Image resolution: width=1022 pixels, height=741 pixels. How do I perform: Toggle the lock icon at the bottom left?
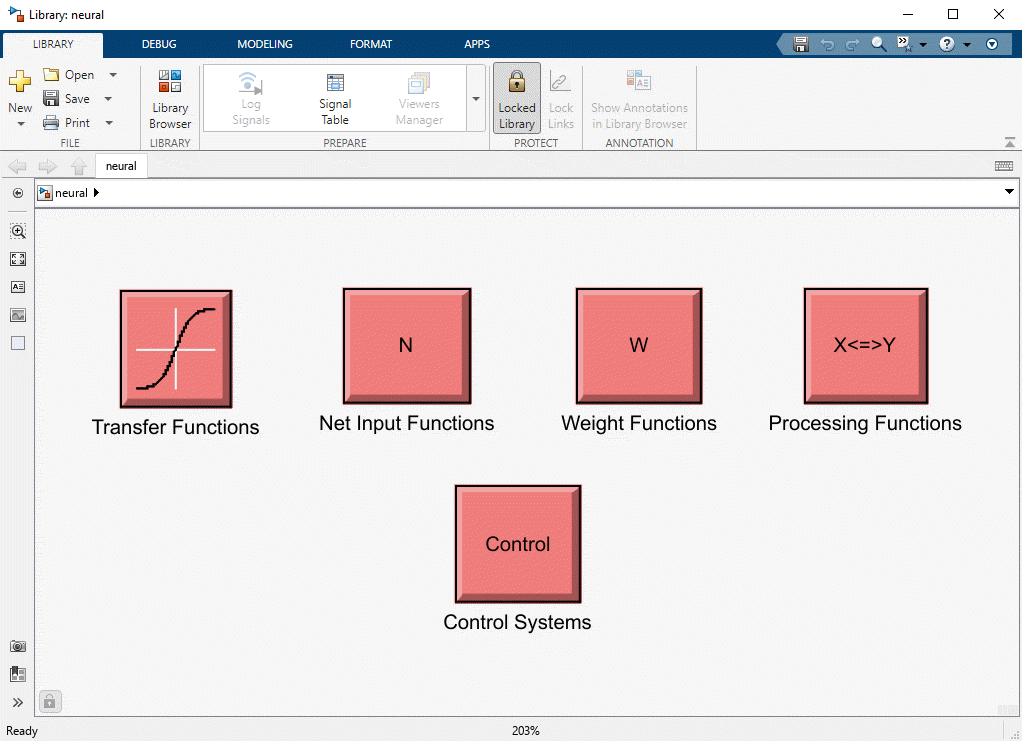pyautogui.click(x=49, y=701)
